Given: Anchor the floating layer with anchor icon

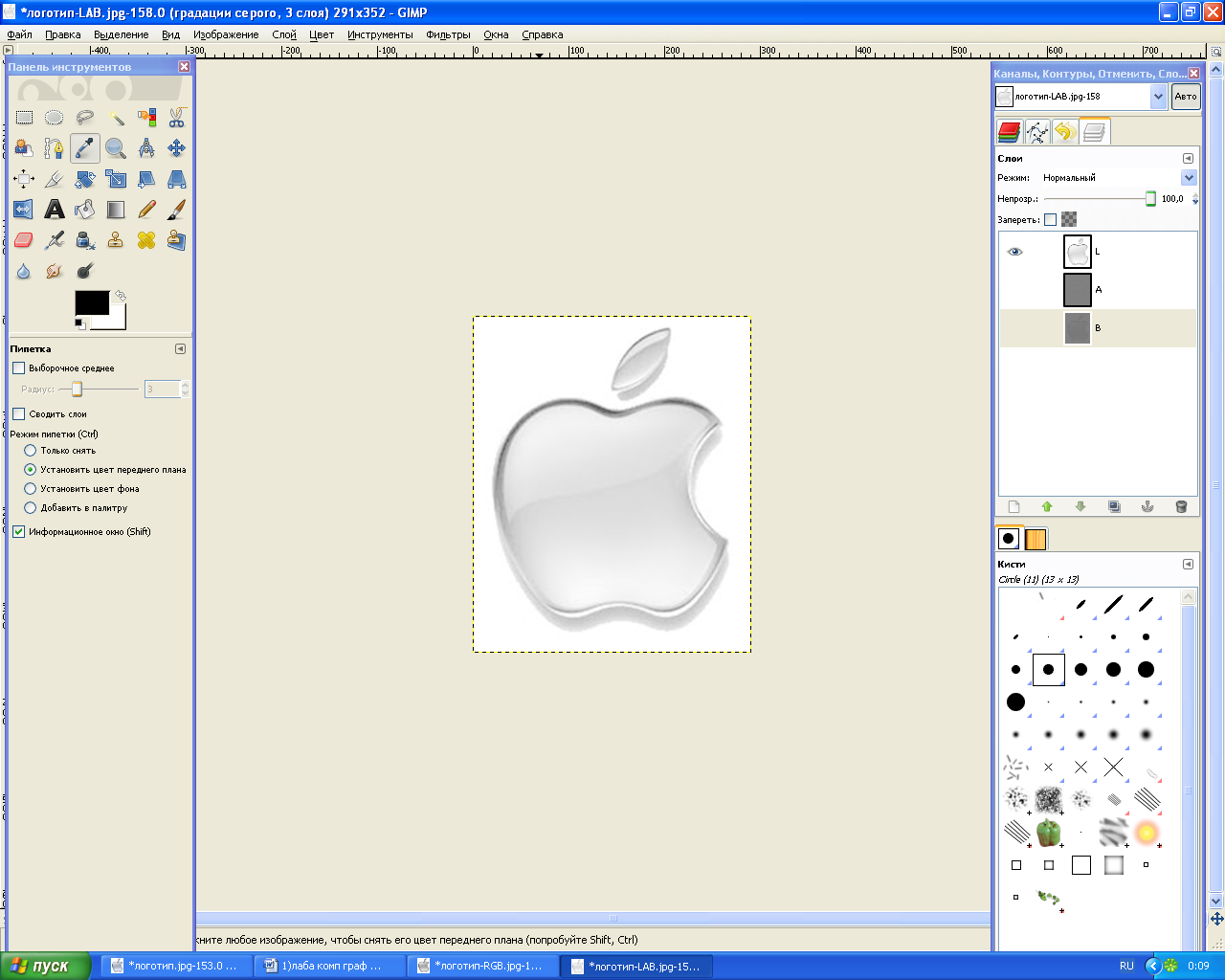Looking at the screenshot, I should point(1147,506).
